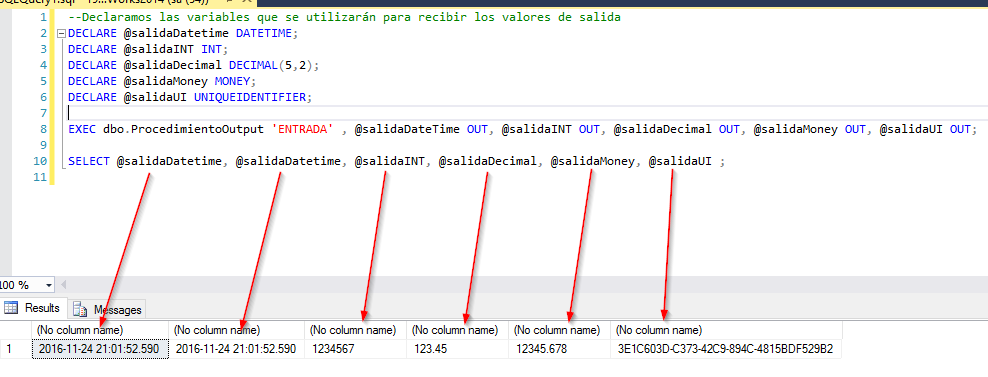Open the 100 % zoom dropdown
988x377 pixels.
click(x=49, y=285)
